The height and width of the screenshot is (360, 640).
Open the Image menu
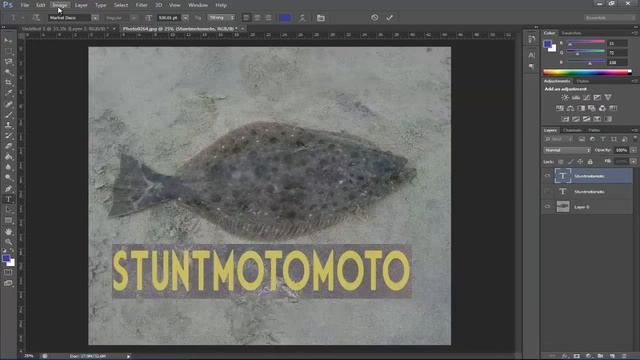[x=60, y=5]
